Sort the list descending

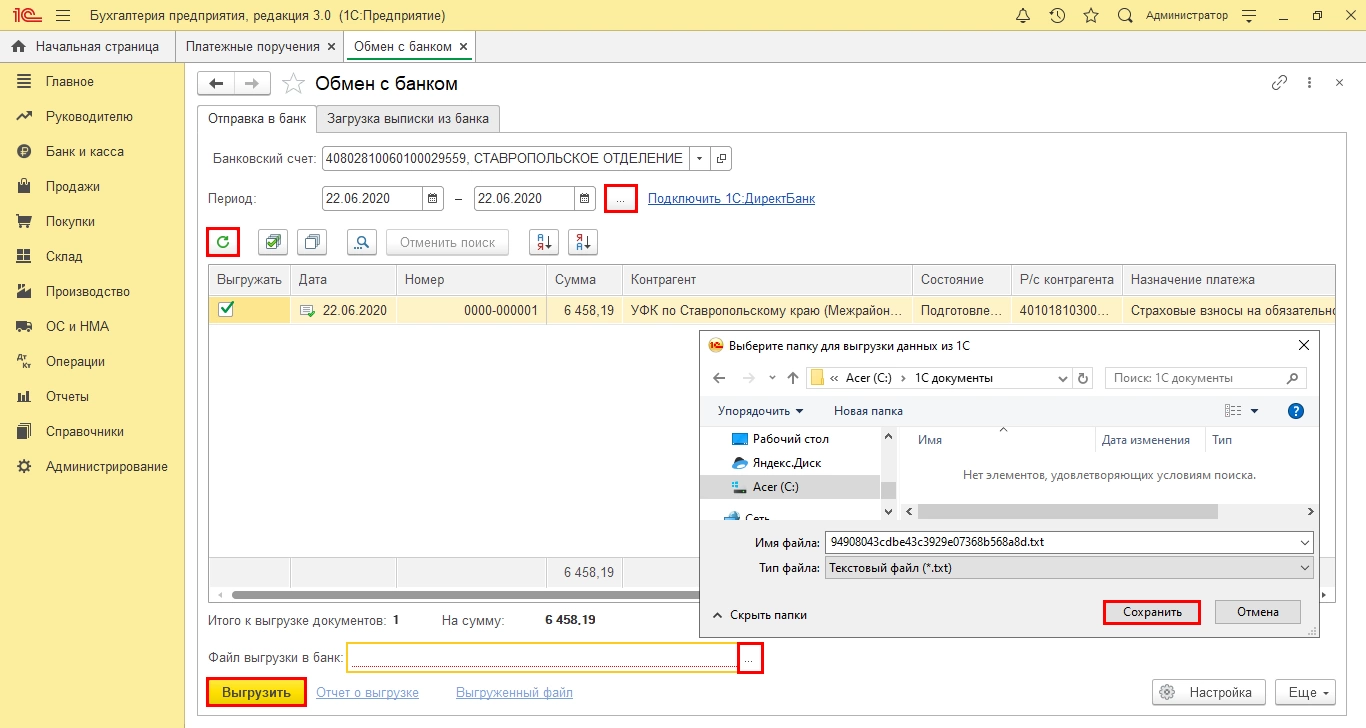pyautogui.click(x=583, y=242)
